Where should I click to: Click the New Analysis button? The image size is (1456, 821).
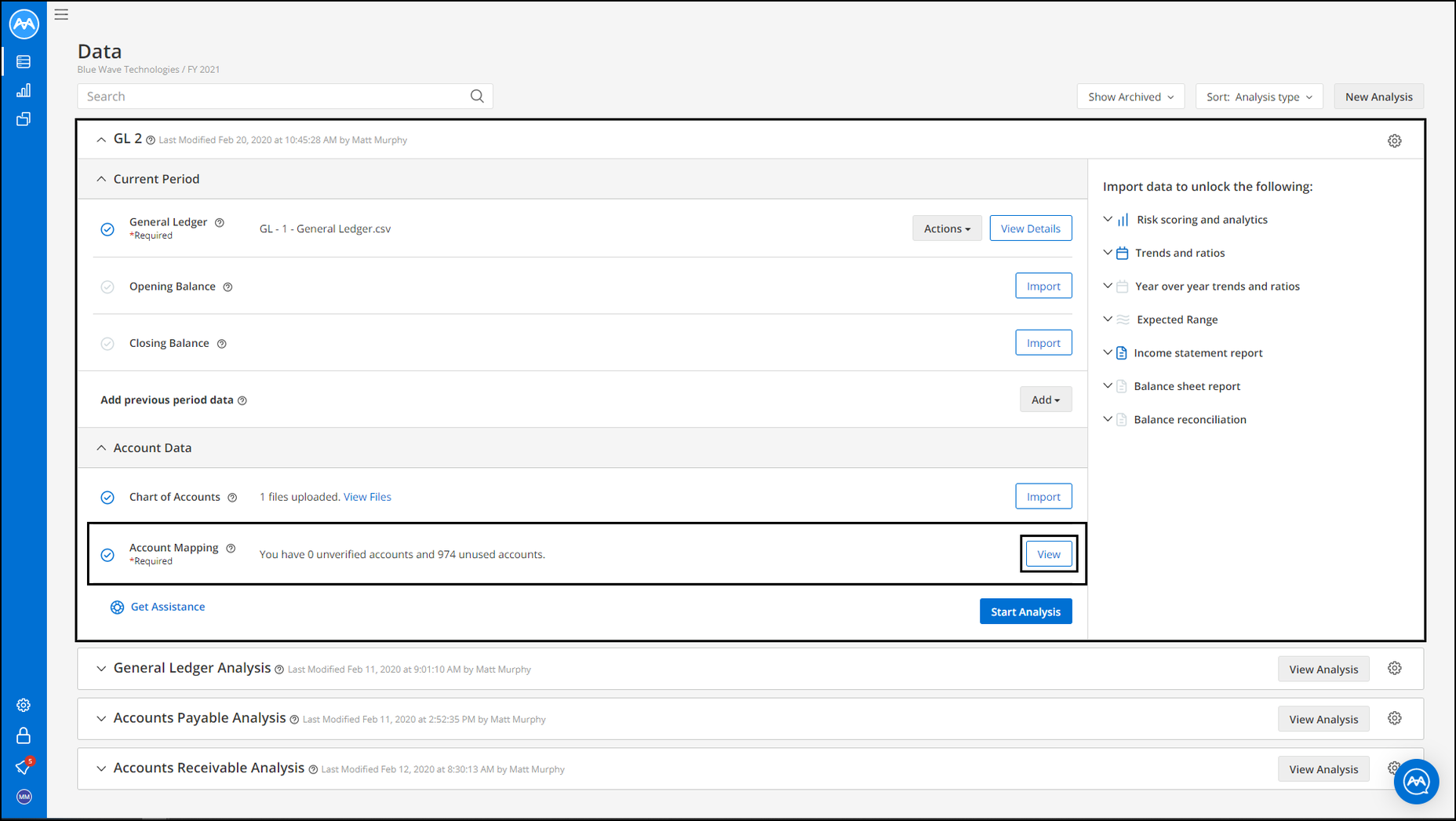point(1378,97)
